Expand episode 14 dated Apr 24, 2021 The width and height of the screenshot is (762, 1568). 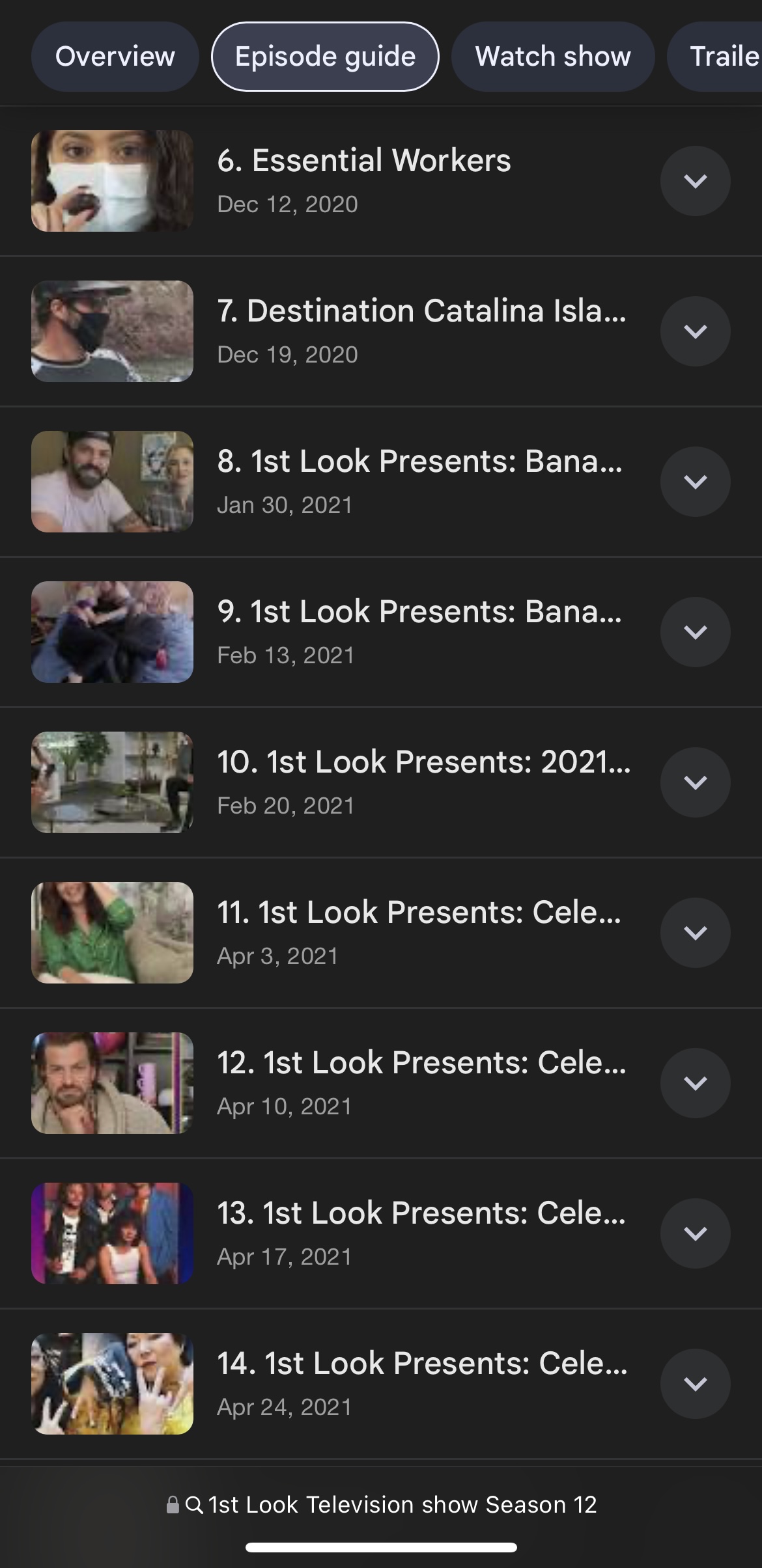(x=695, y=1384)
